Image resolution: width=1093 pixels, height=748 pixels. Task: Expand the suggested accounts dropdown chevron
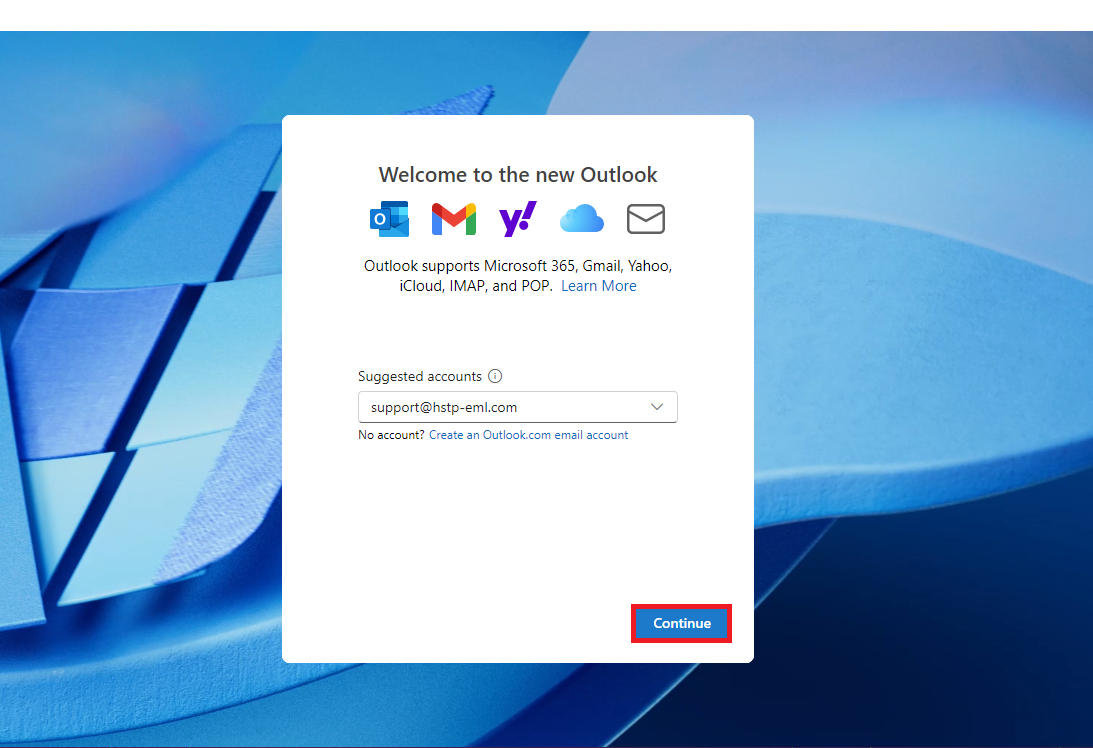coord(657,407)
